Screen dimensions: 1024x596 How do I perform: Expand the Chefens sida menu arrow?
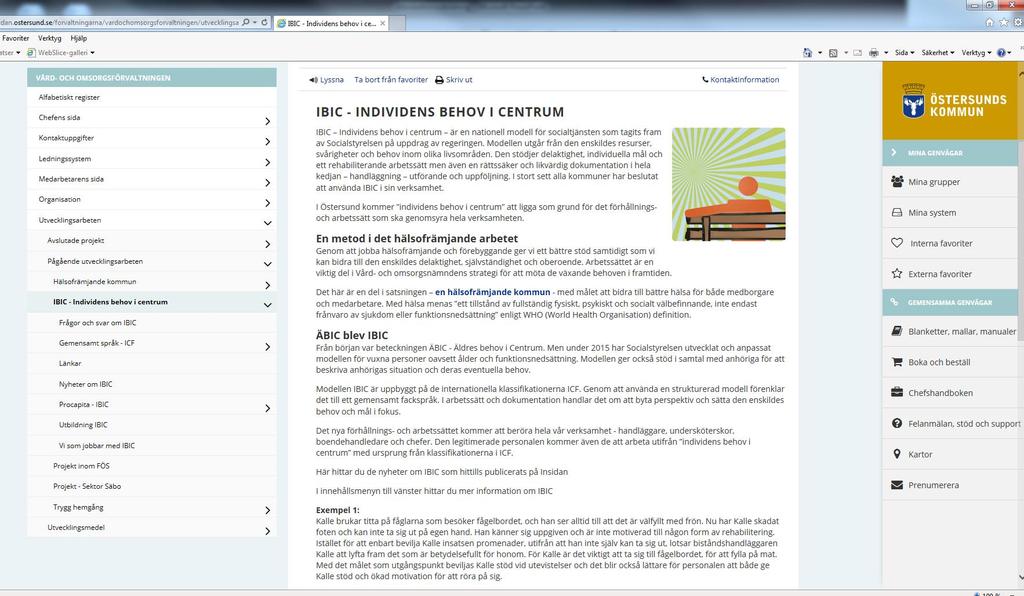(x=268, y=121)
